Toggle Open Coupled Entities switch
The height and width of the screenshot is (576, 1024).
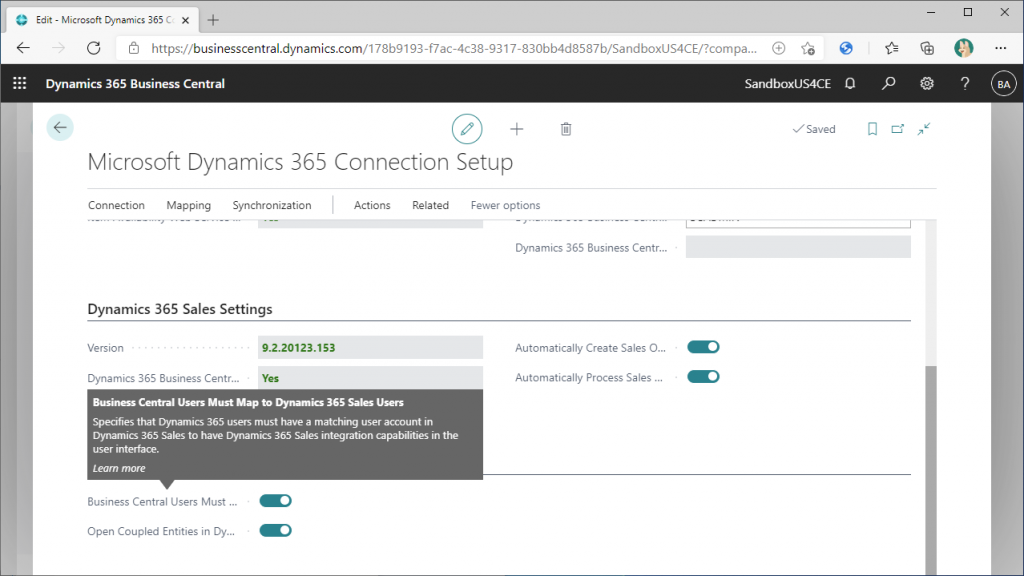[275, 531]
